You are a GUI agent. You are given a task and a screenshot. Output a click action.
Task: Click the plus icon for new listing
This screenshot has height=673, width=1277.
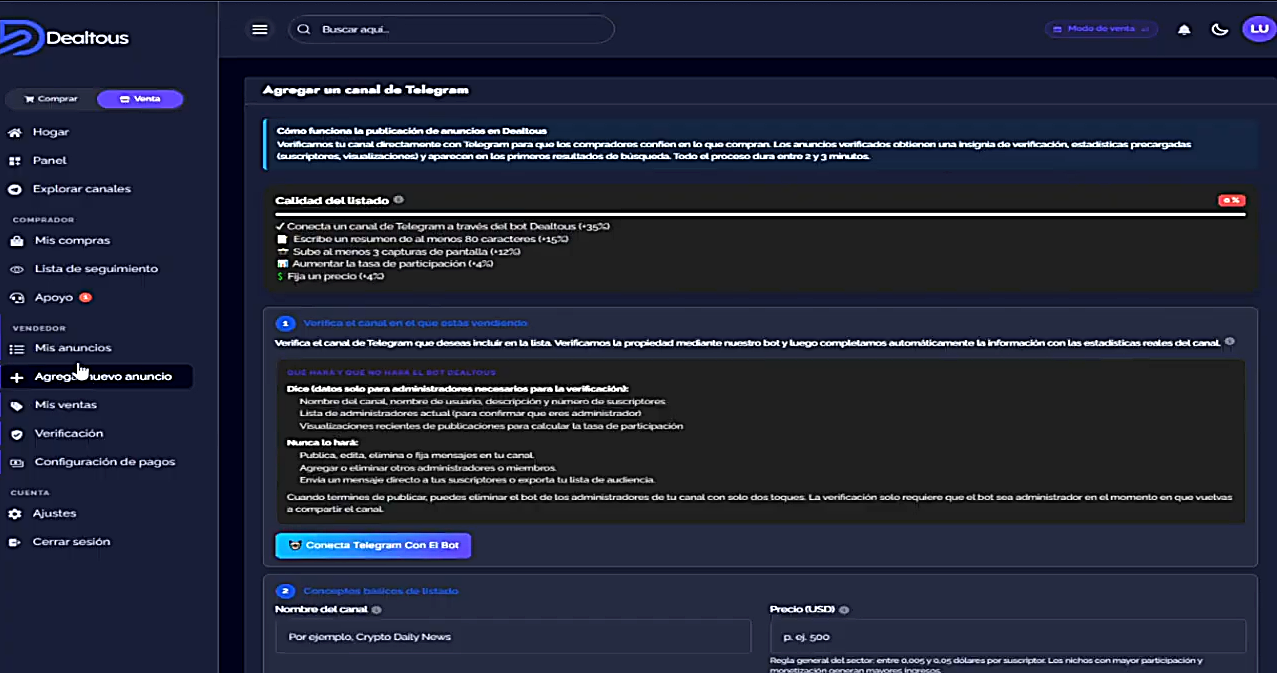tap(16, 378)
